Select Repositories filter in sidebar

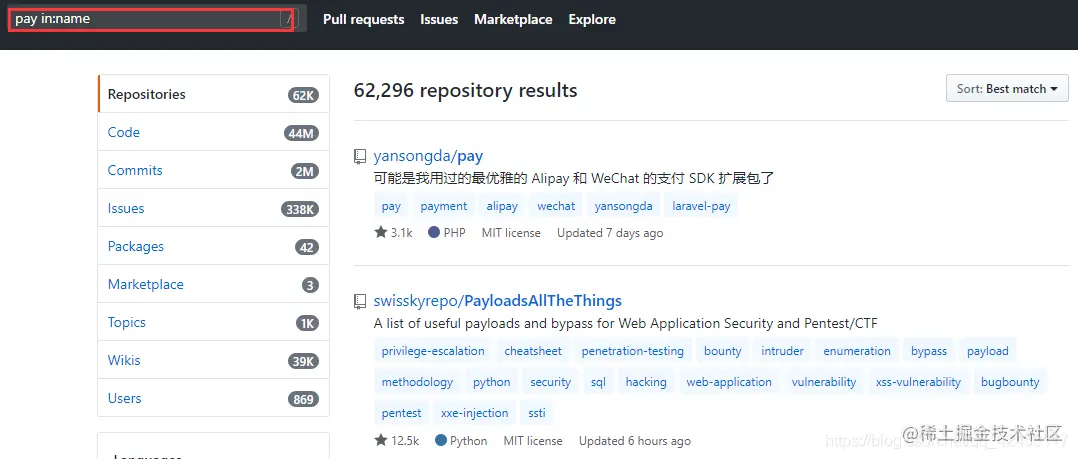(x=214, y=94)
